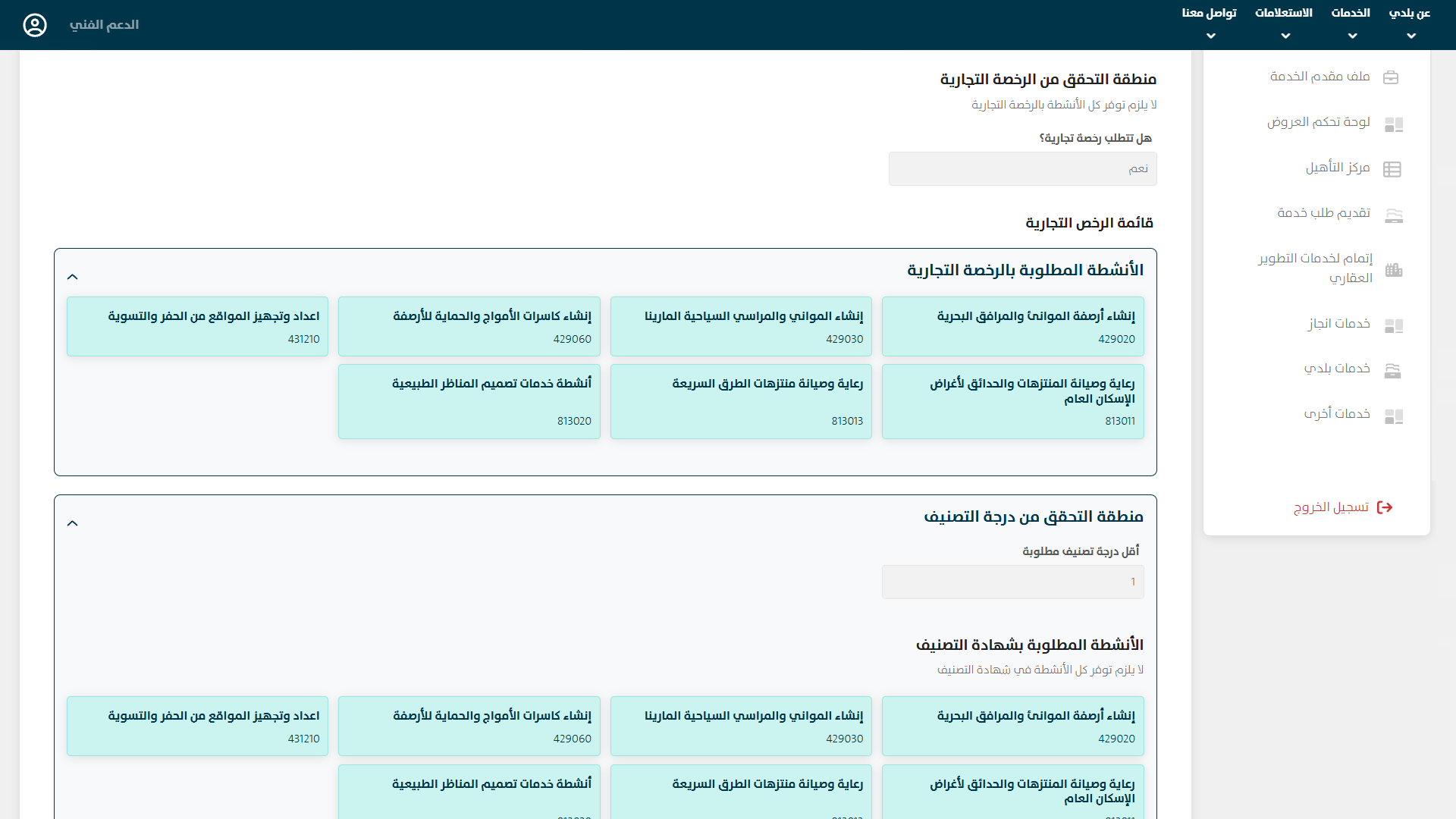Click the تقديم طلب خدمة icon
Screen dimensions: 1456x819
tap(1393, 215)
